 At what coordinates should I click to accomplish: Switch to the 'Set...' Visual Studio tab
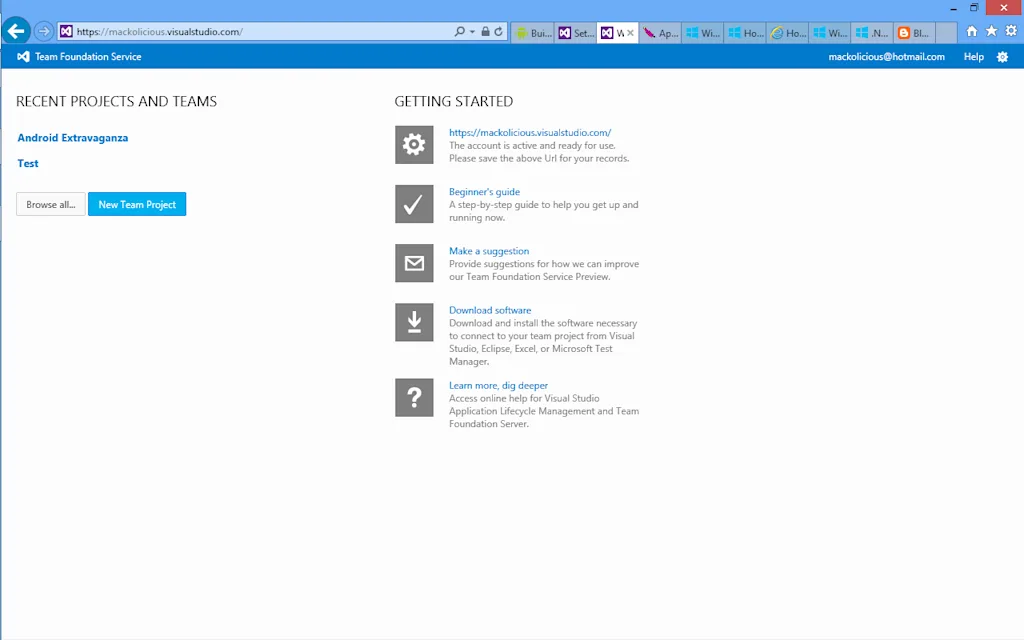tap(576, 33)
